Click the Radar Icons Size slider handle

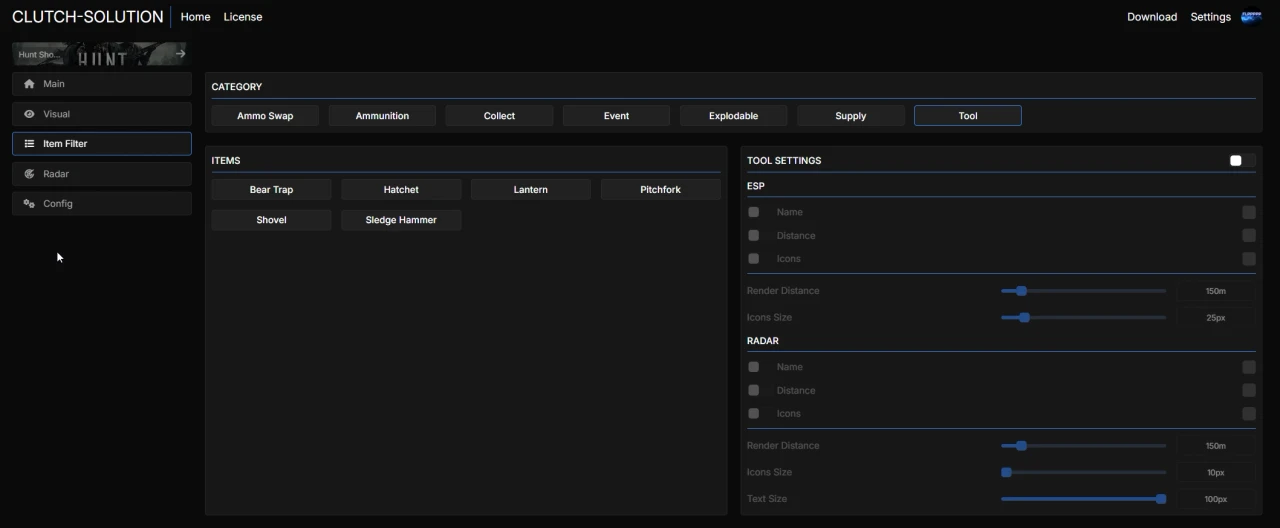(1007, 473)
